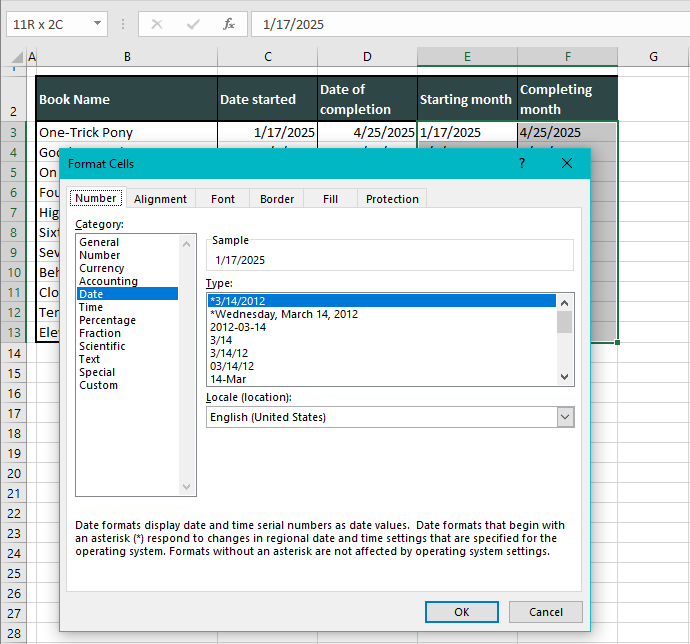Click the formula bar Enter checkmark icon

[x=193, y=24]
